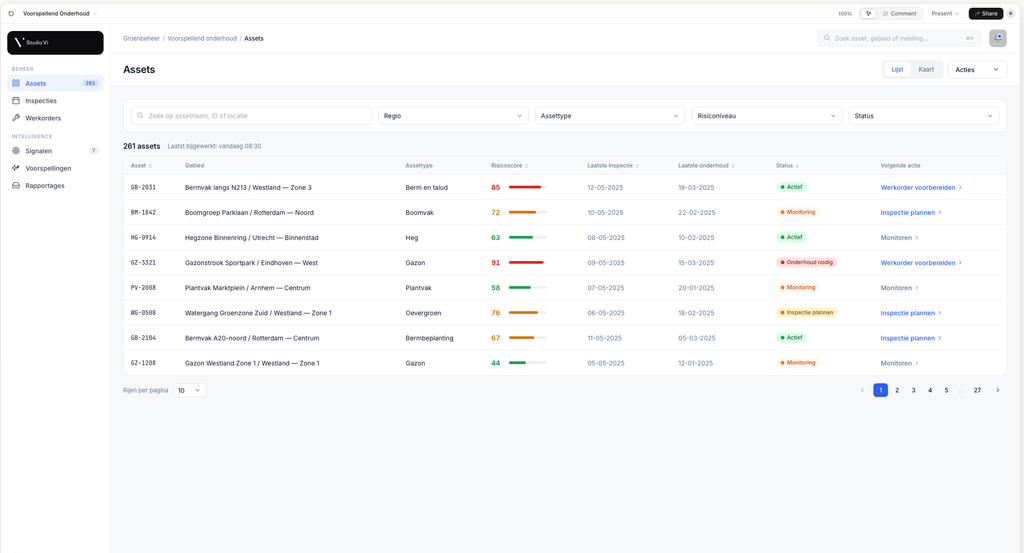Click Inspectie plannen for WG-0508
This screenshot has height=553, width=1024.
pyautogui.click(x=910, y=313)
